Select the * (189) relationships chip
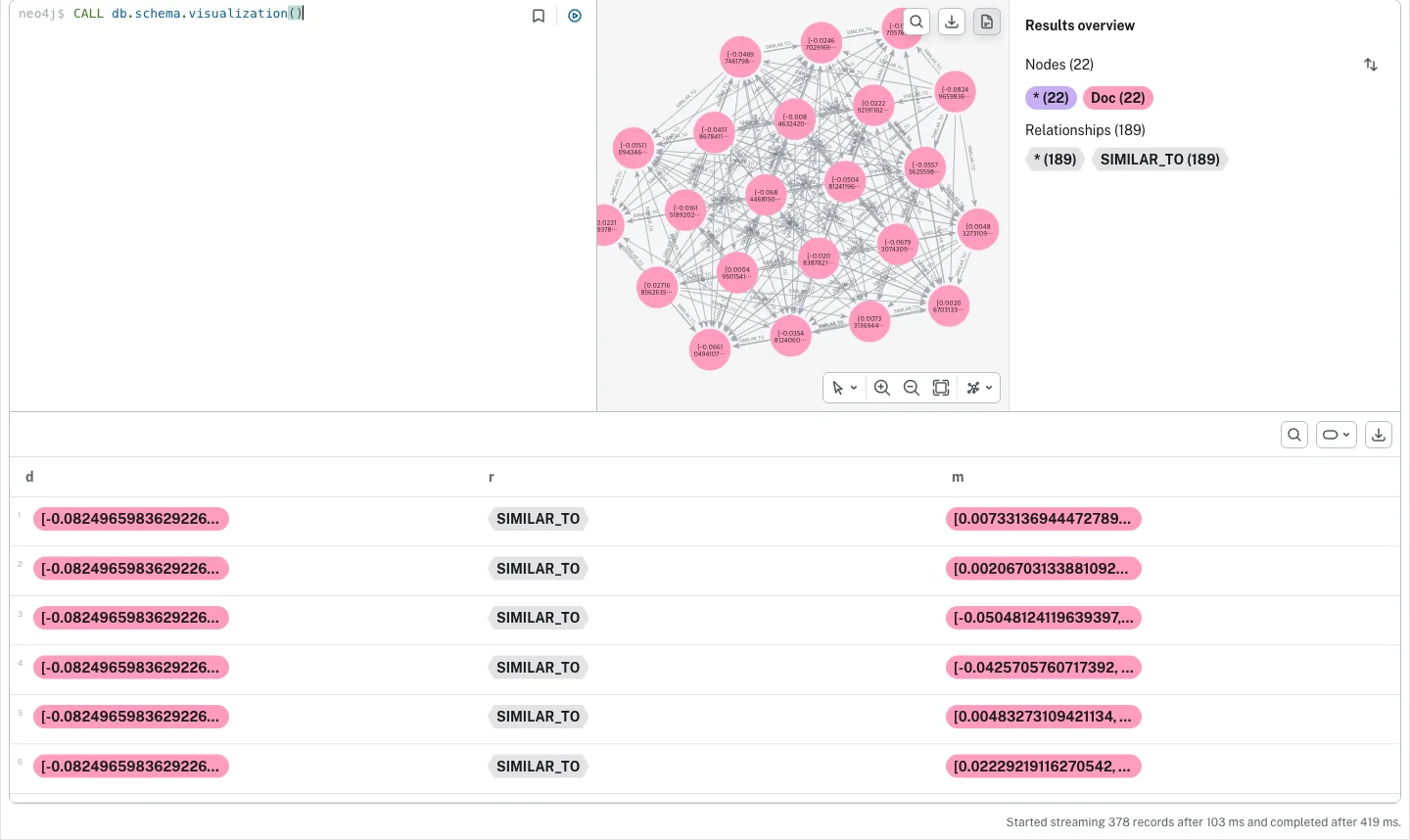 click(x=1055, y=160)
